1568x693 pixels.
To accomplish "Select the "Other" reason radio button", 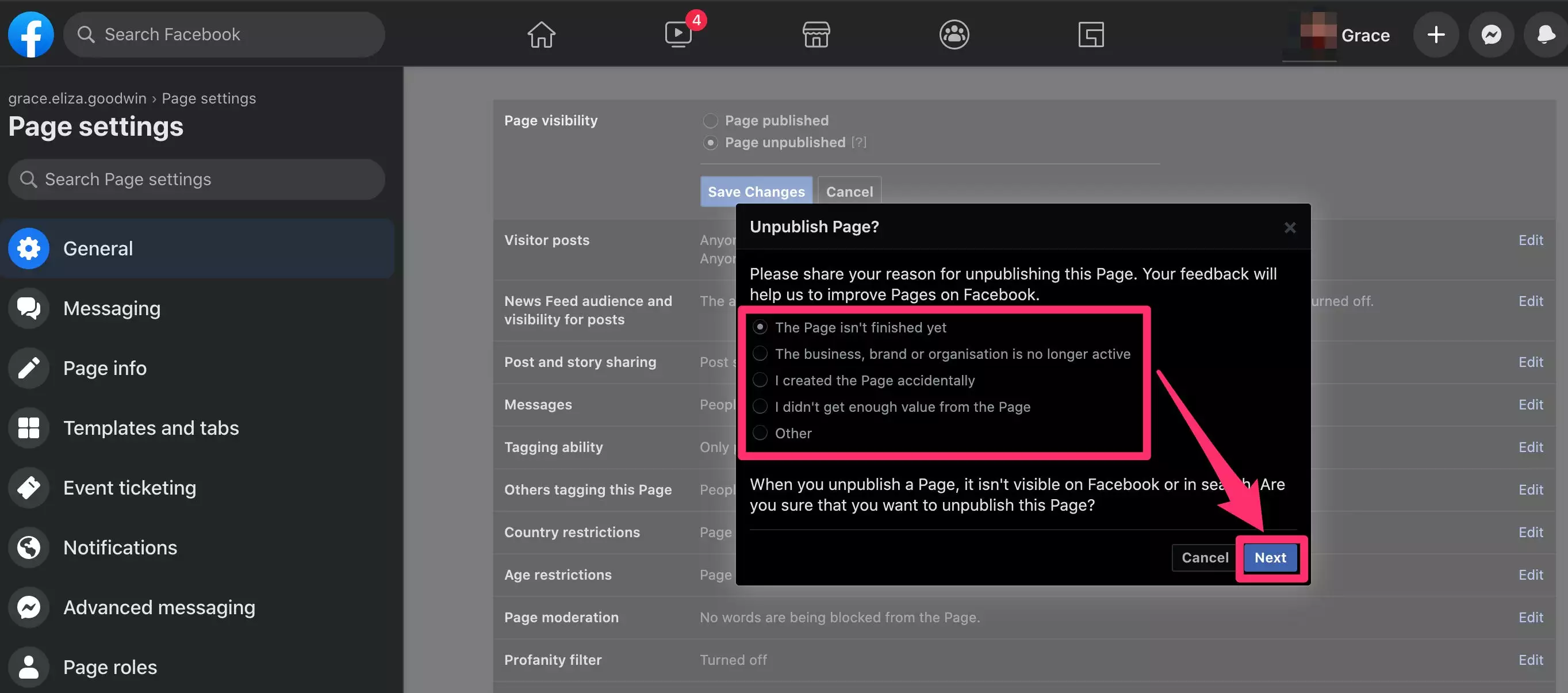I will point(760,433).
